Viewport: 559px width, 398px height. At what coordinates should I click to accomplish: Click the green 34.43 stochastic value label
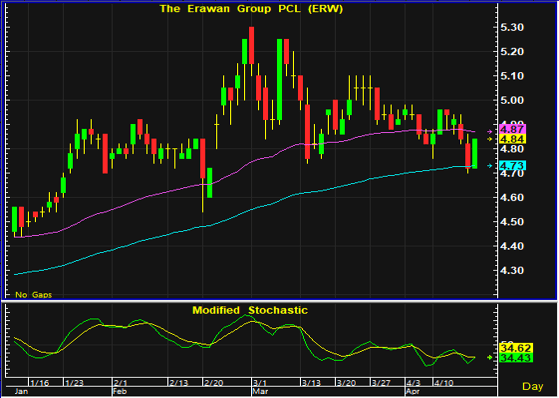pos(516,358)
